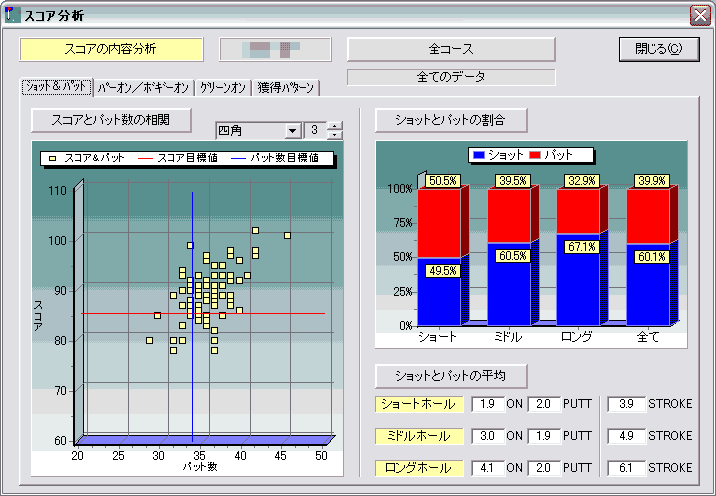Increase marker size with the up arrow
Screen dimensions: 716x496
(x=335, y=126)
